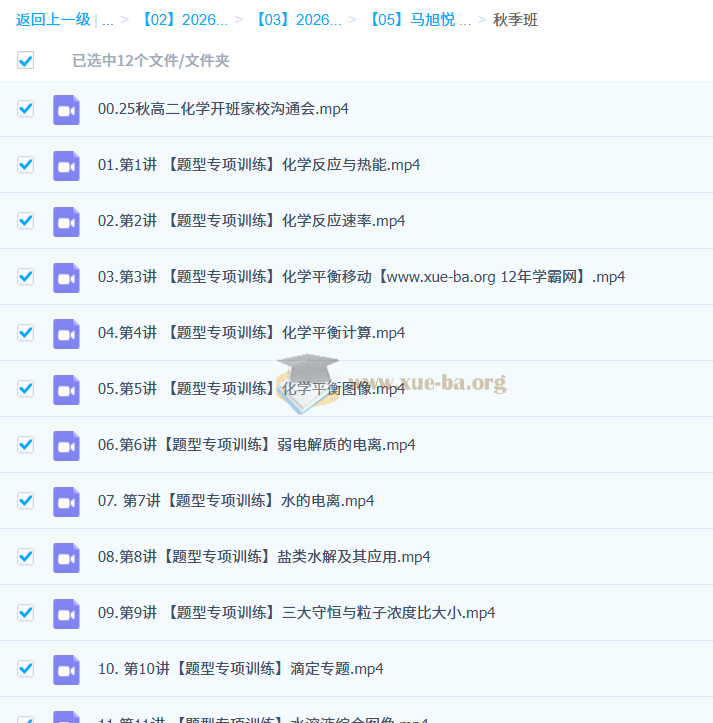The width and height of the screenshot is (713, 723).
Task: Click video icon beside 01.第1讲 化学反应与热能
Action: coord(66,165)
